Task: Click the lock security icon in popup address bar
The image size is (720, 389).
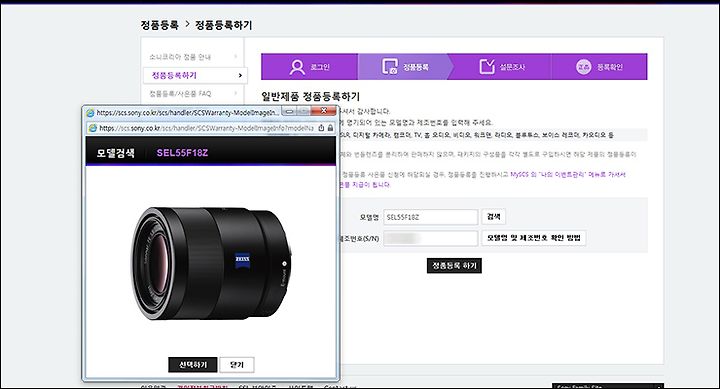Action: click(x=330, y=128)
